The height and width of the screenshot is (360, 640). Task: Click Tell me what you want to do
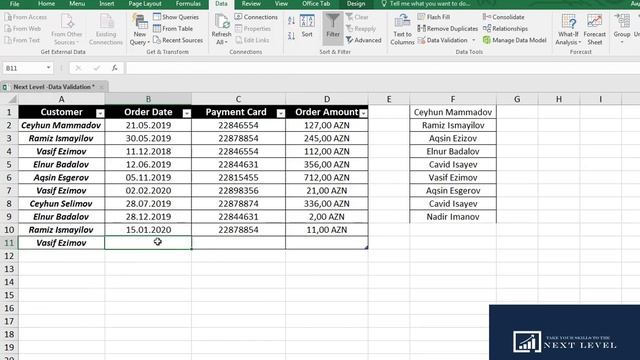click(x=426, y=4)
